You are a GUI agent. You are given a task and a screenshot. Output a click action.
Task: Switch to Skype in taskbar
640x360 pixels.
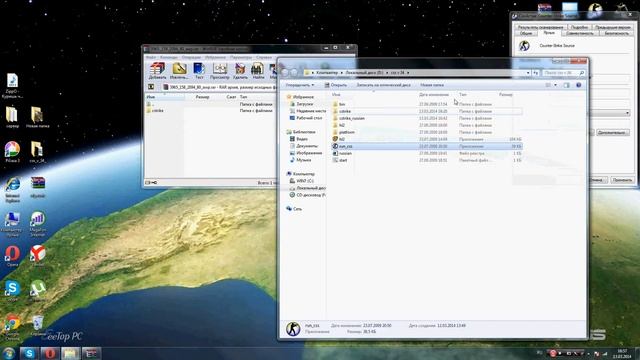(x=29, y=353)
